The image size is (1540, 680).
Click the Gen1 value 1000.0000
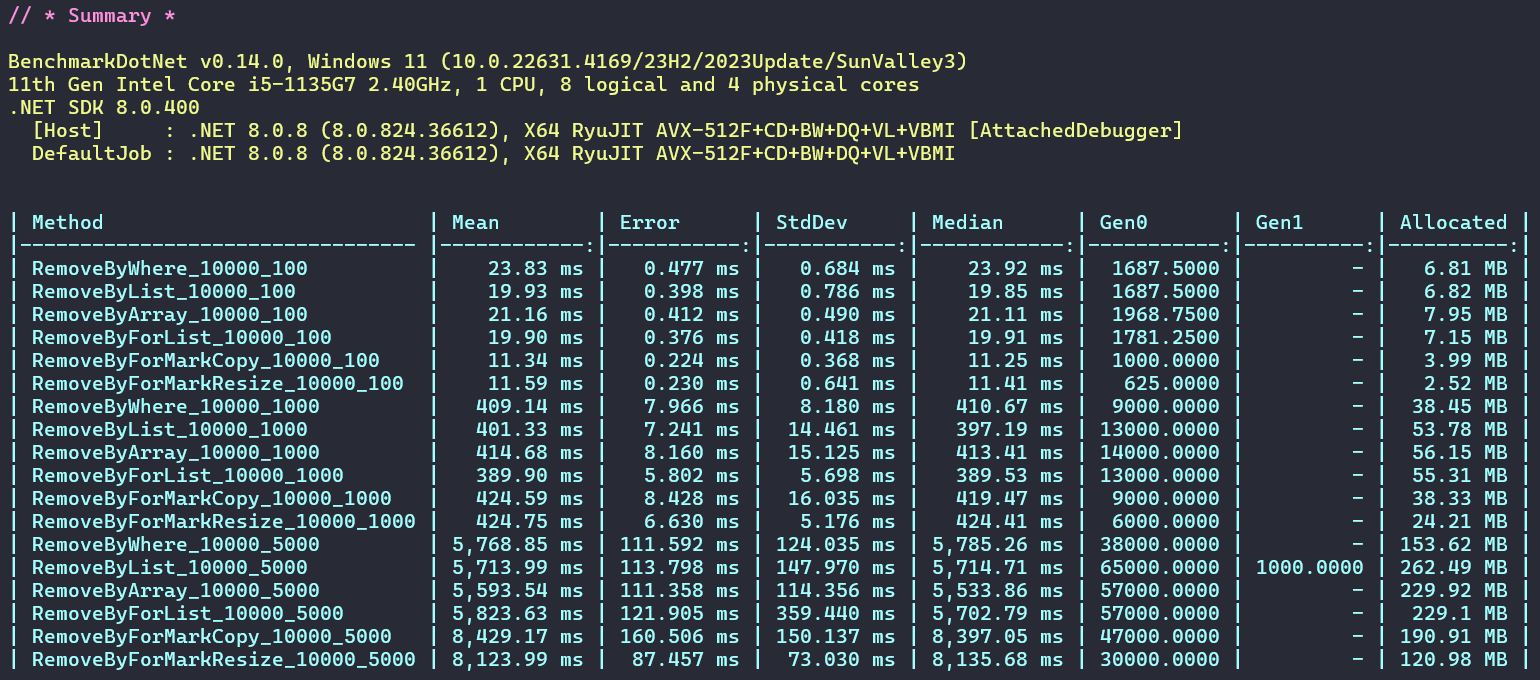(1309, 567)
